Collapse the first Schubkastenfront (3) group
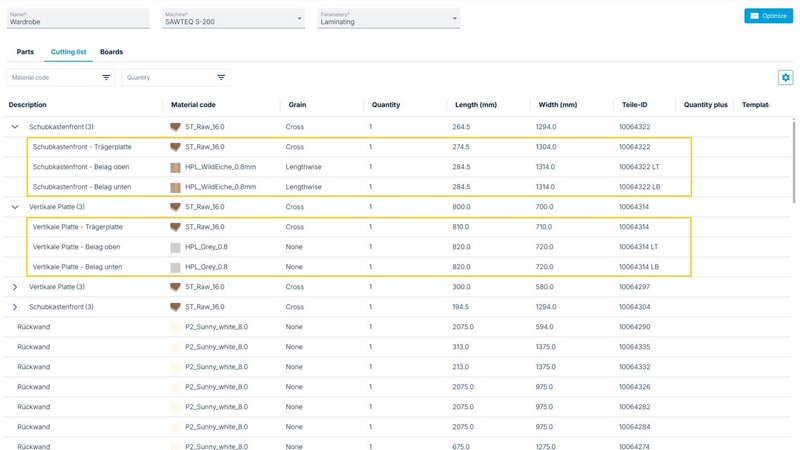Image resolution: width=800 pixels, height=450 pixels. 14,127
